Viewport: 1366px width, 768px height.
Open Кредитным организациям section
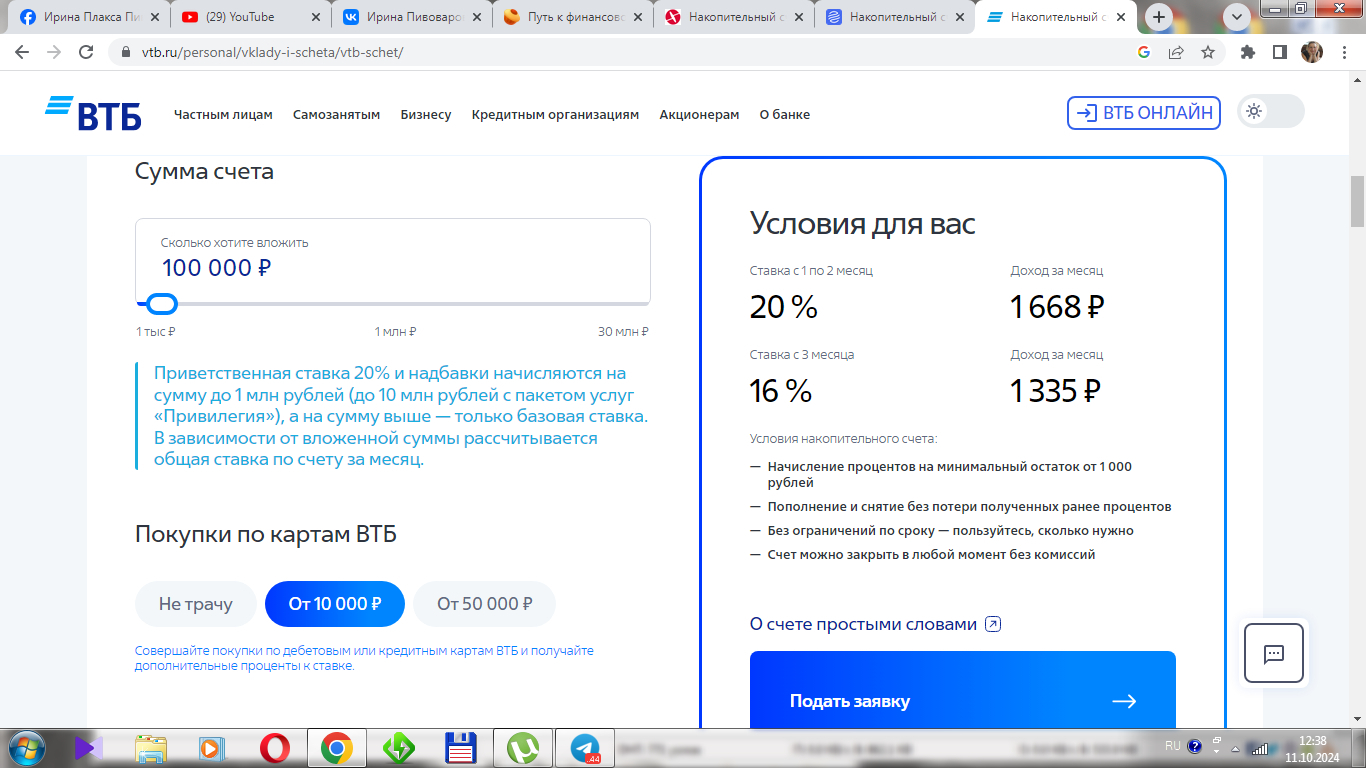tap(555, 115)
